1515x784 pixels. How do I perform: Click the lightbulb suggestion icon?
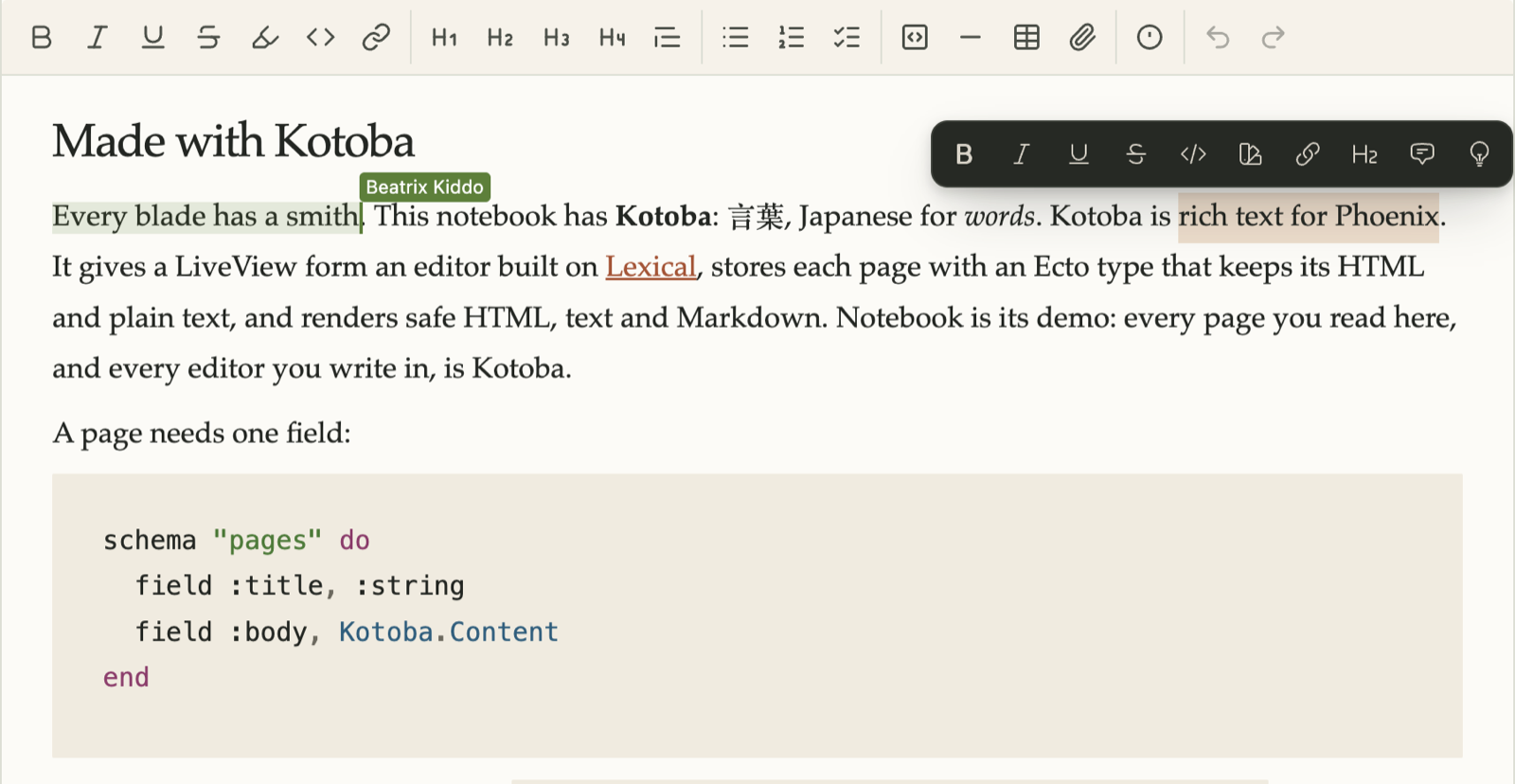1479,154
